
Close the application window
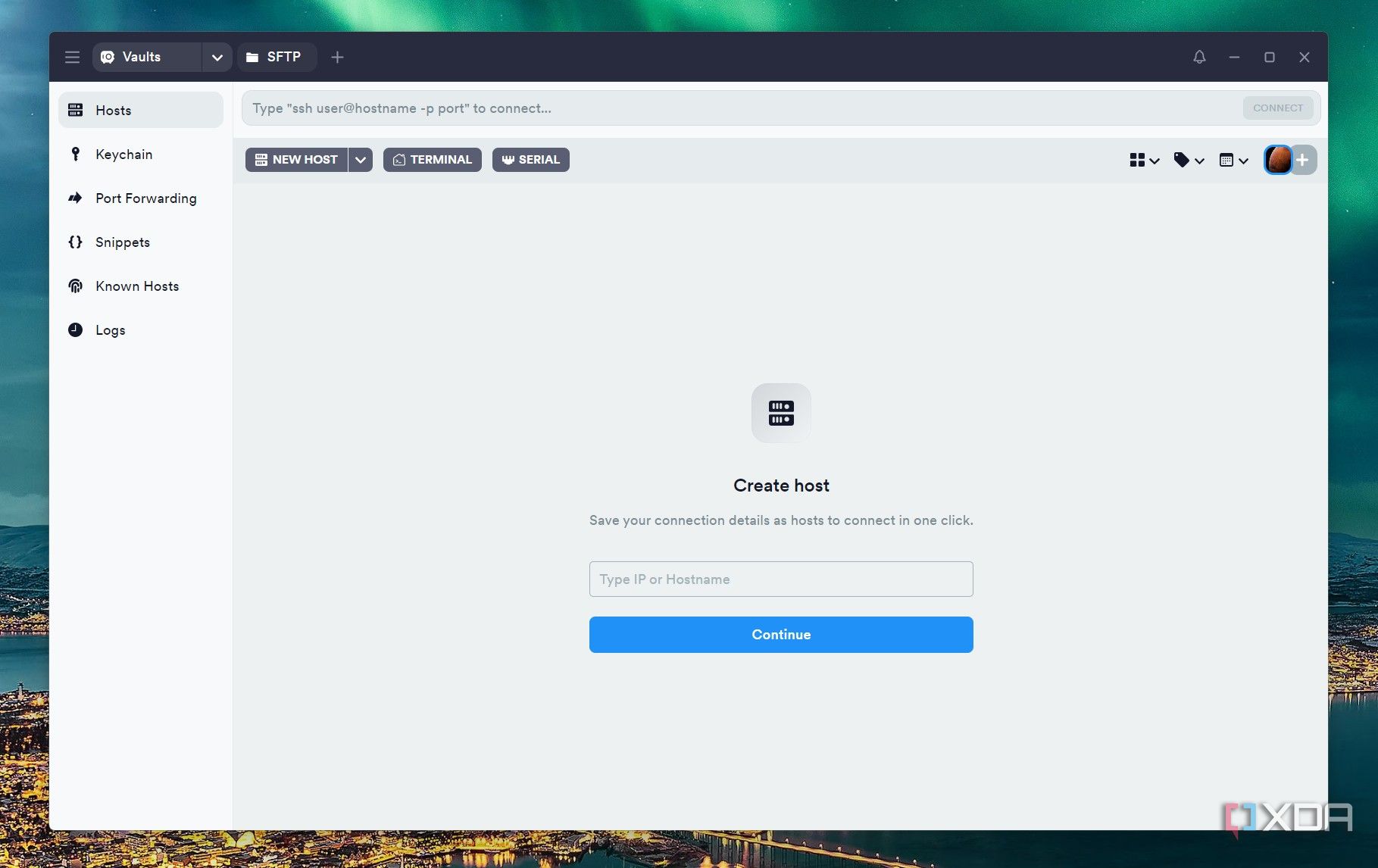tap(1305, 57)
